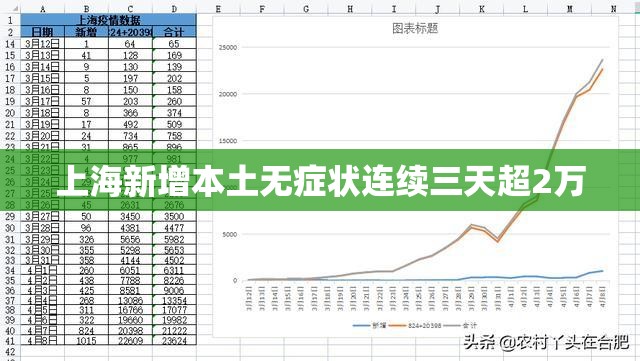Select the date cell 4月1日
Screen dimensions: 640x361
42,270
